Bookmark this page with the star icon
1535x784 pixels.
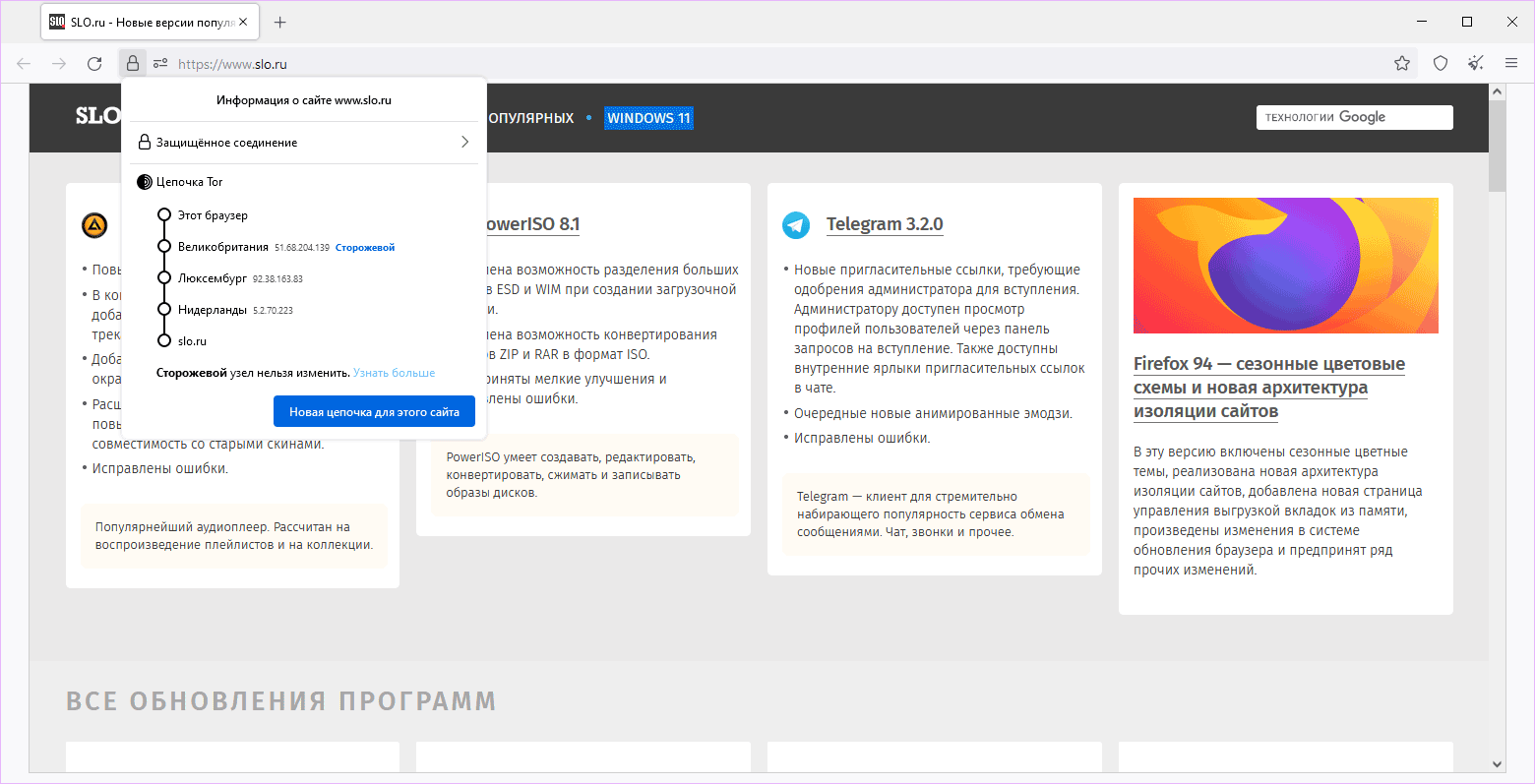pos(1402,64)
